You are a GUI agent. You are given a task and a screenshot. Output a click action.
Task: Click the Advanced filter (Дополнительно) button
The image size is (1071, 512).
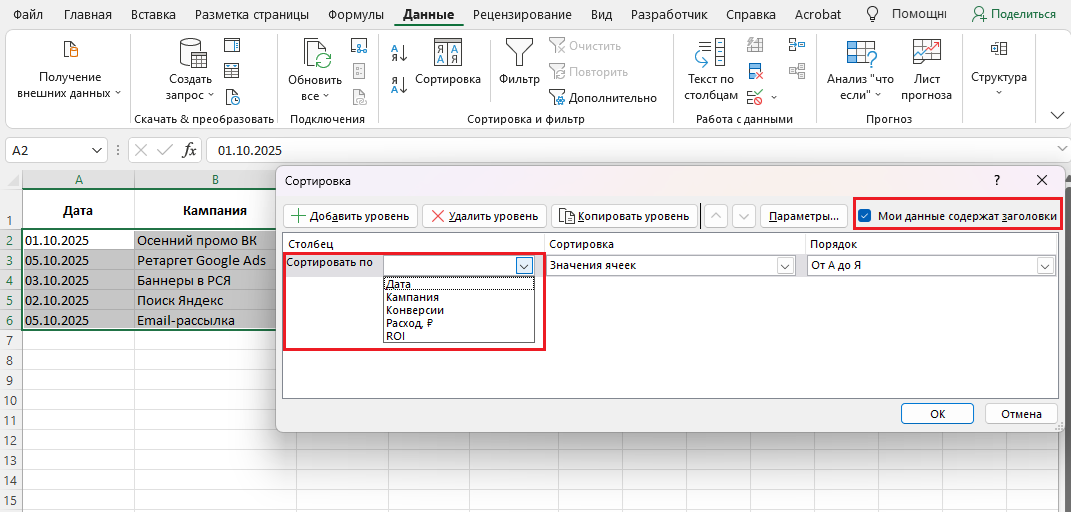[x=603, y=97]
